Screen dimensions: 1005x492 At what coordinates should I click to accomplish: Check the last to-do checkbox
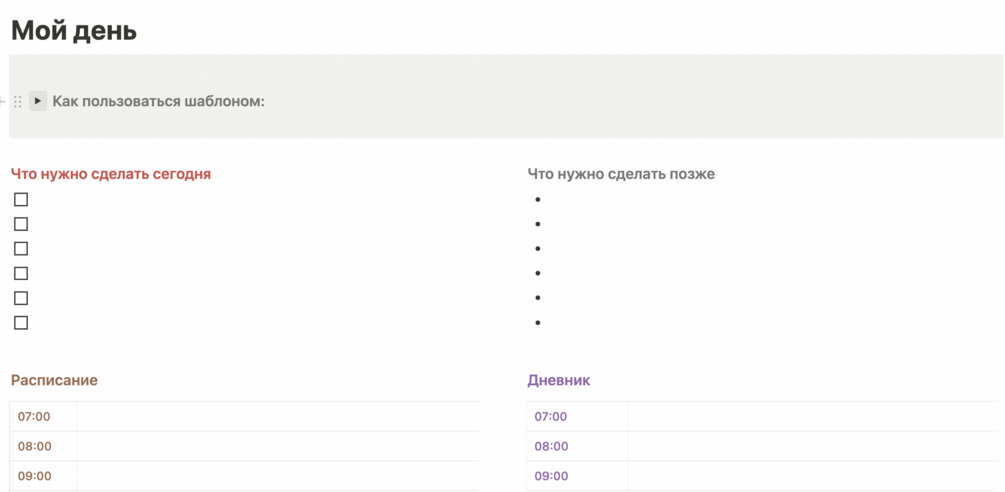[x=21, y=323]
